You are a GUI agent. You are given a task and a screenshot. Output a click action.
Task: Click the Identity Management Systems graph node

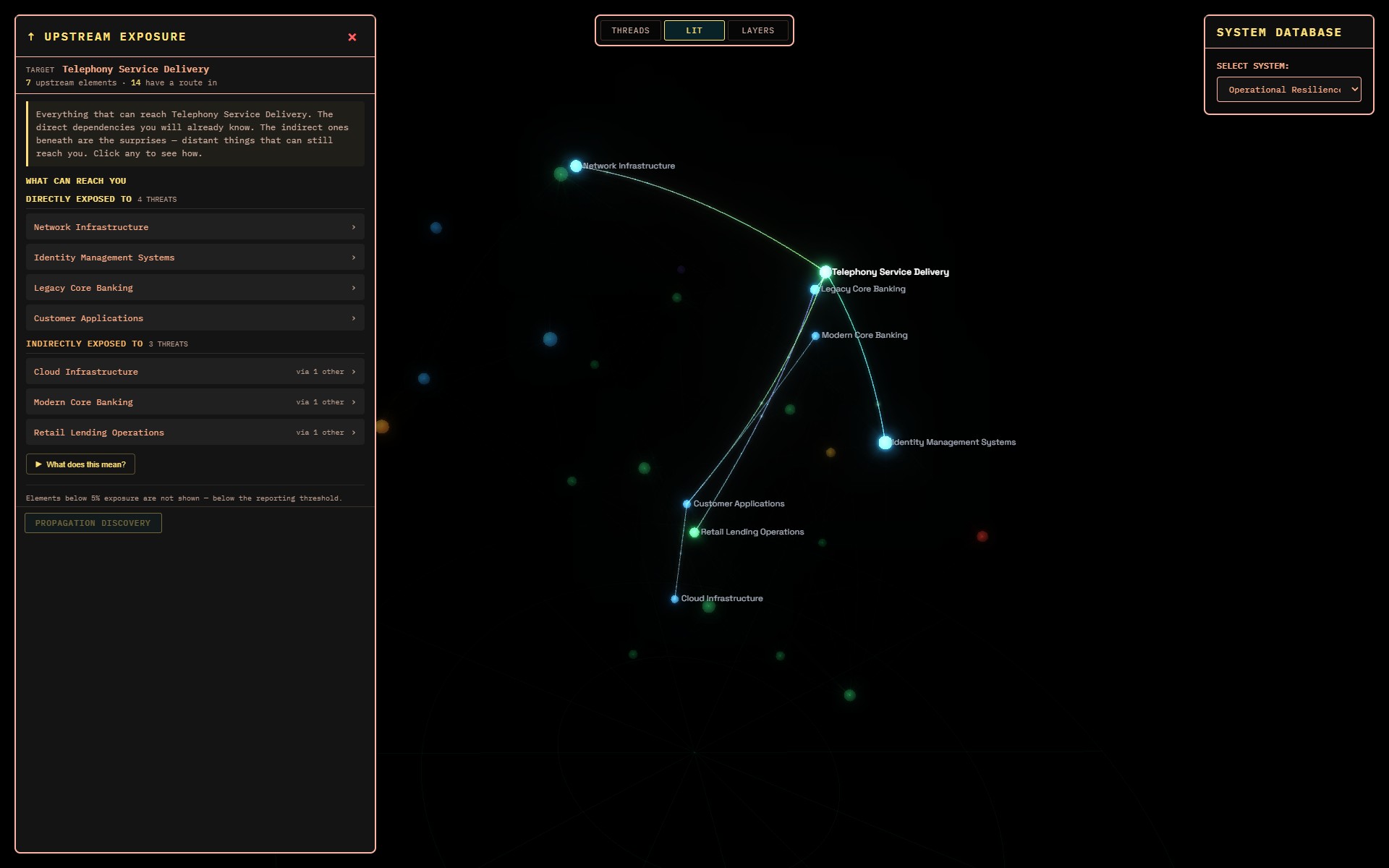pos(885,443)
